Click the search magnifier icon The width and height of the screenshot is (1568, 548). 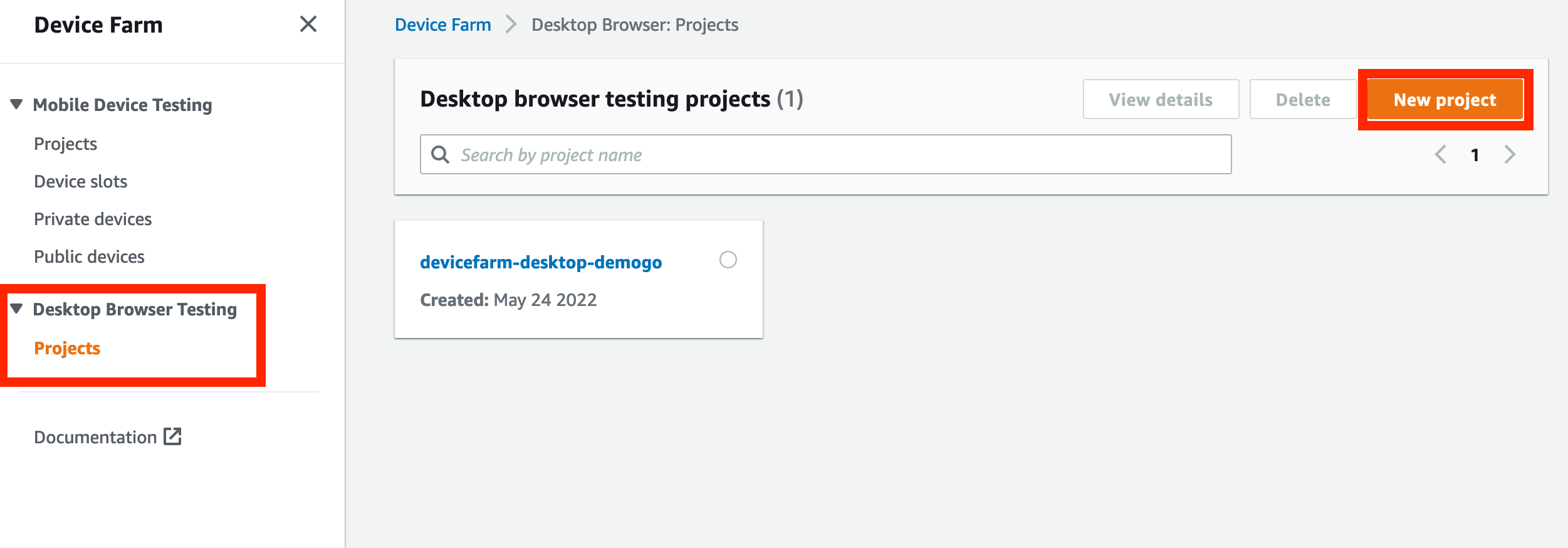coord(441,154)
